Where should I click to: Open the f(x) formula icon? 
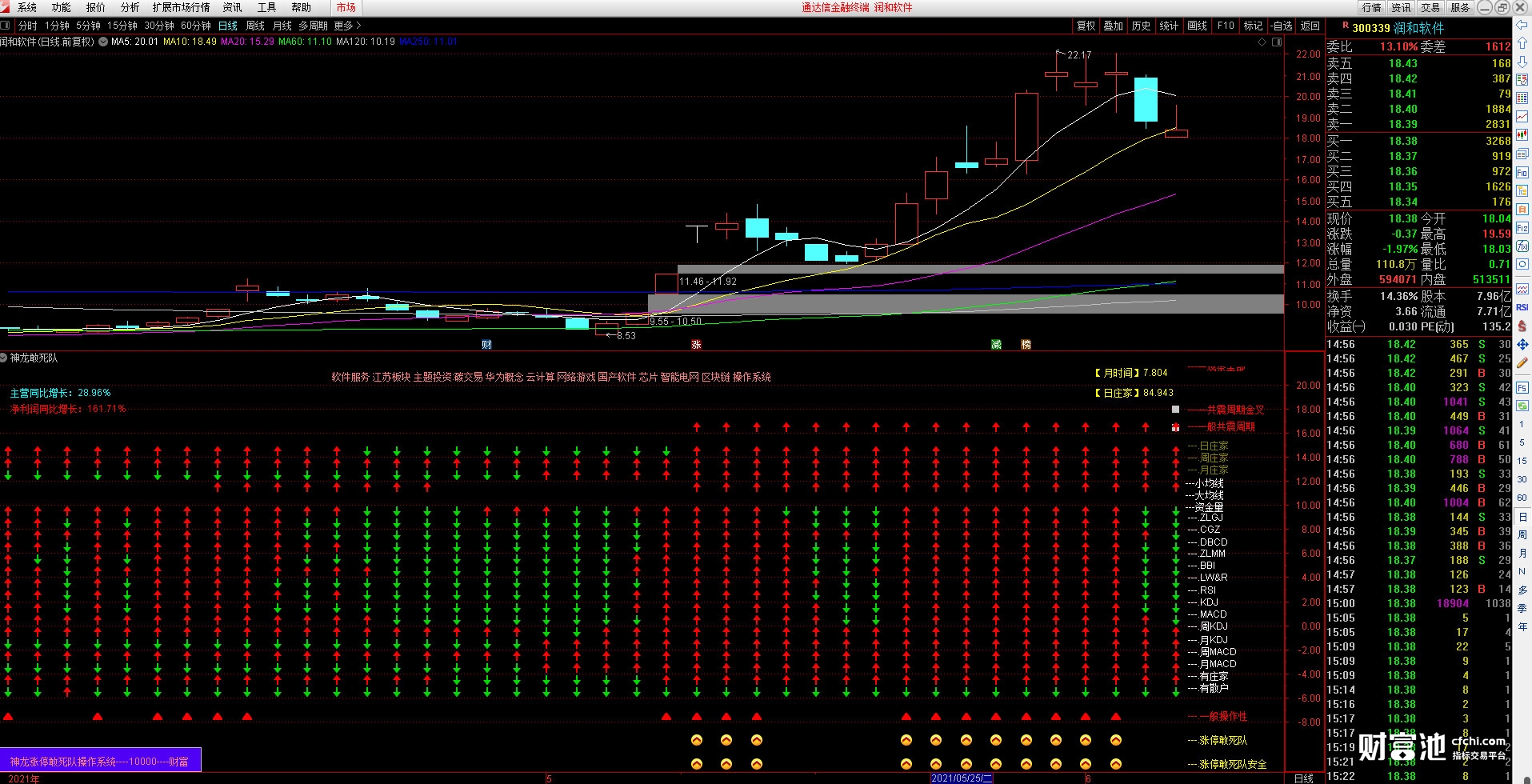tap(1522, 246)
